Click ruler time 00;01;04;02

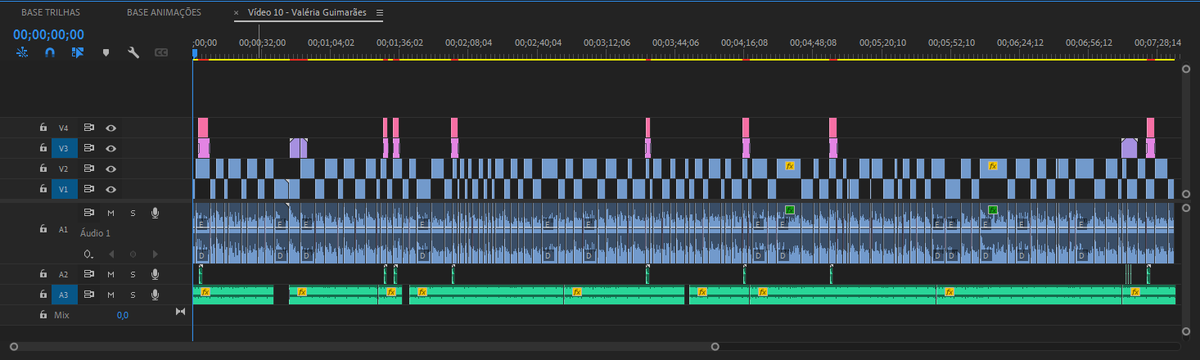332,43
